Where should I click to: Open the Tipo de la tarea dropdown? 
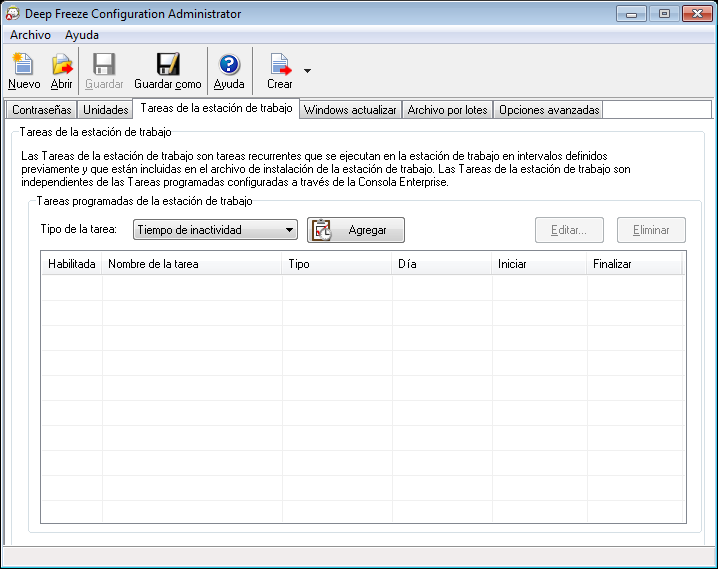click(x=216, y=230)
